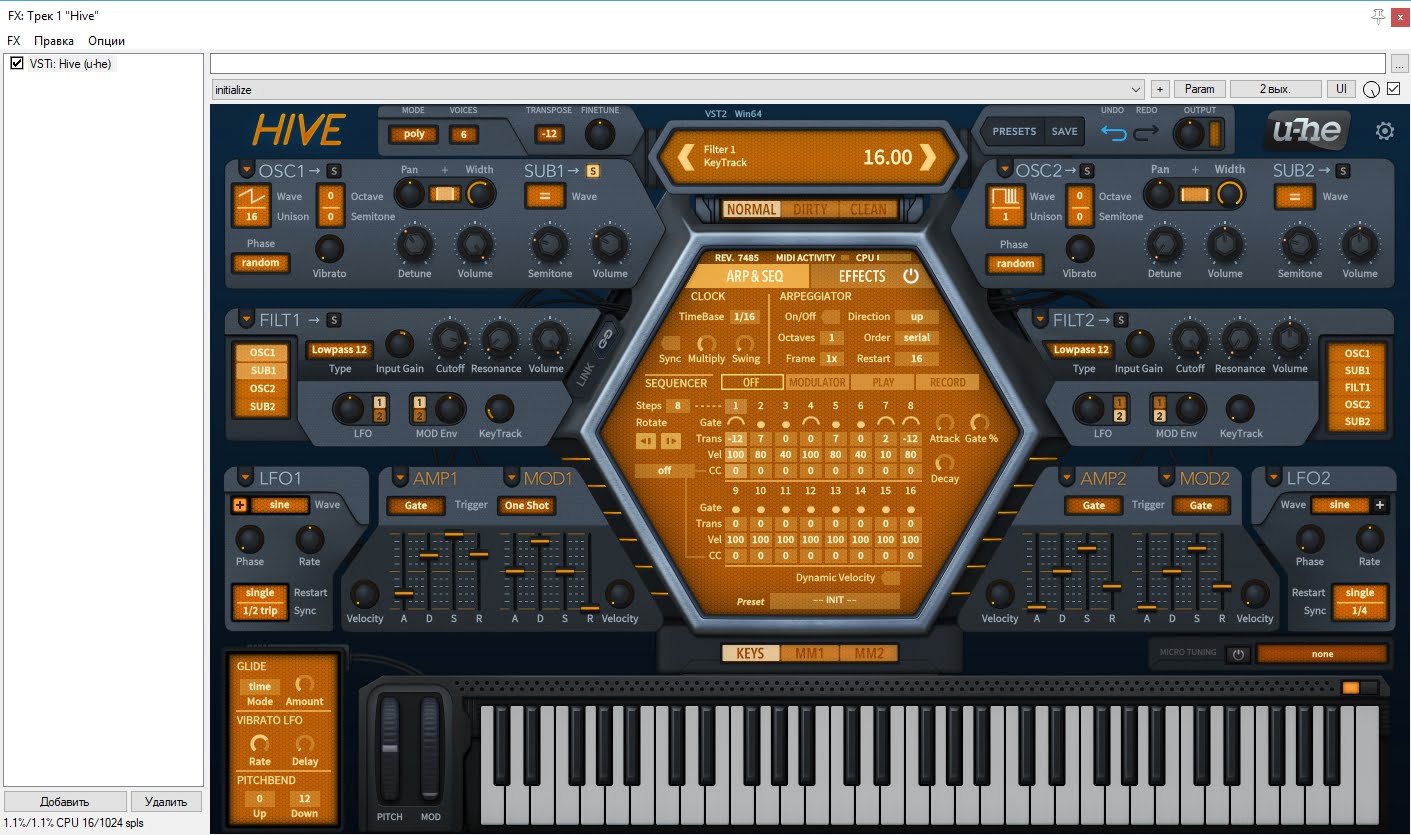Click the sequencer rotate left arrow

647,441
